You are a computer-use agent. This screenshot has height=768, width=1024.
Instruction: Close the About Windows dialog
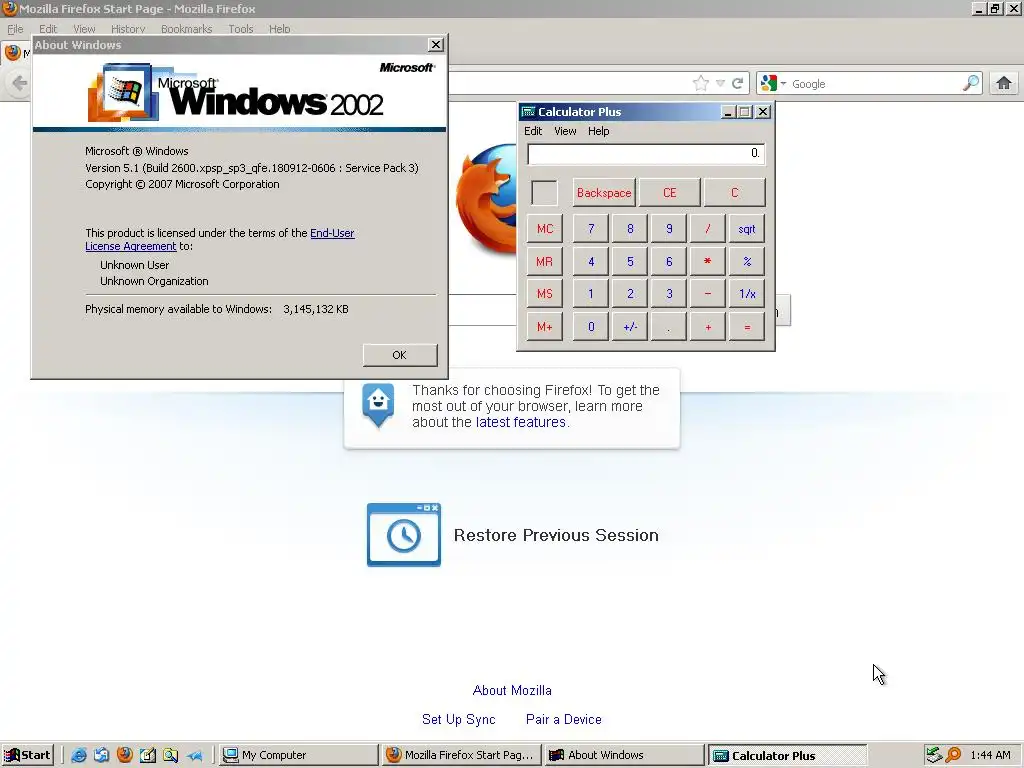point(436,44)
